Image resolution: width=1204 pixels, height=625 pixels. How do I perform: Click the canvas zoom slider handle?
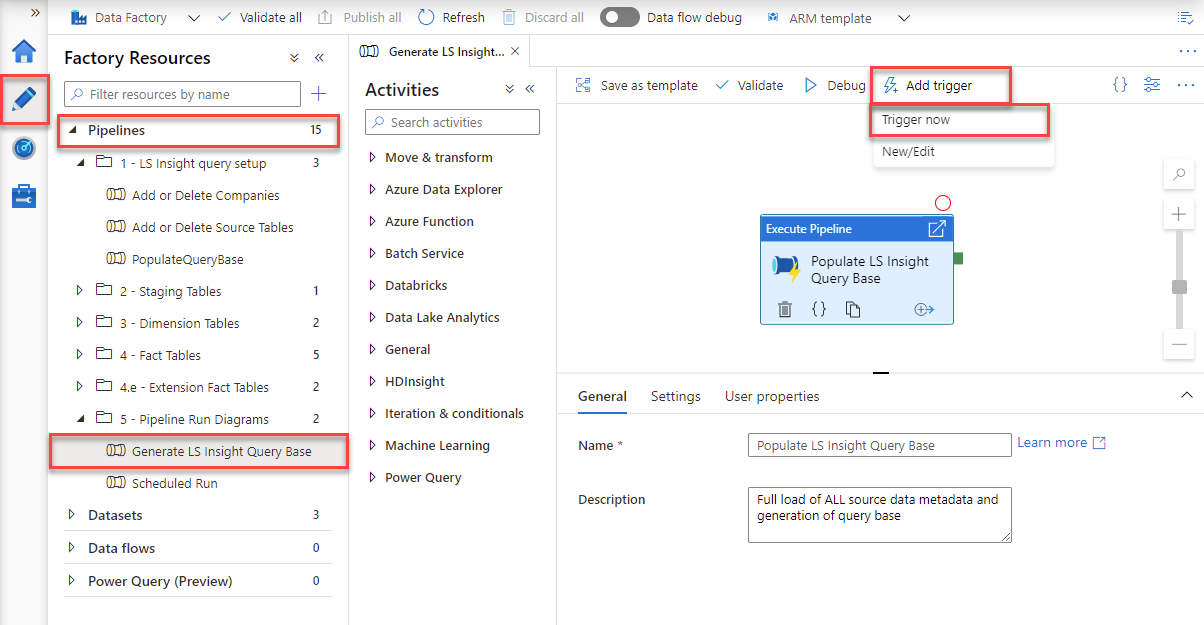coord(1180,287)
